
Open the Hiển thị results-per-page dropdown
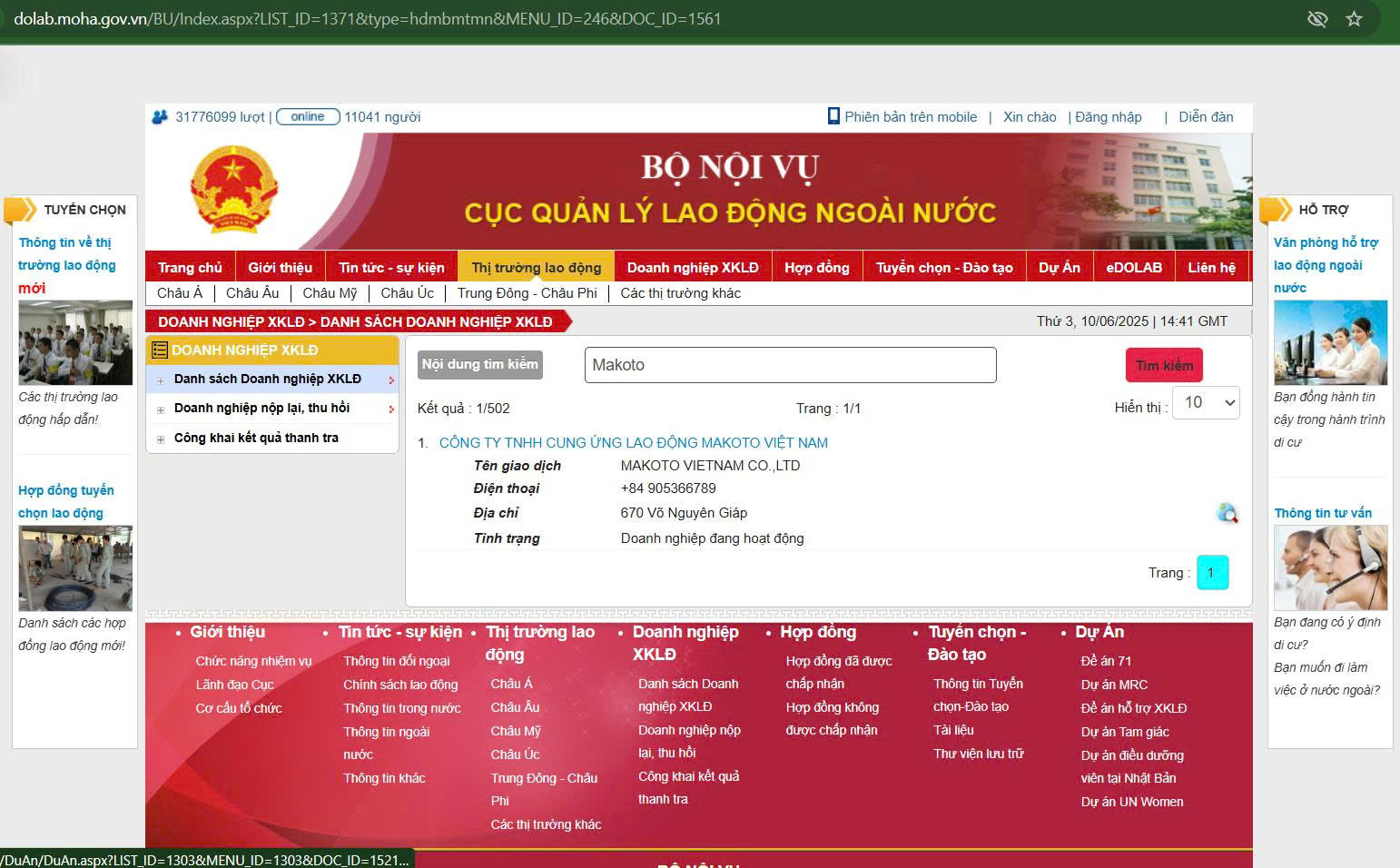pyautogui.click(x=1206, y=403)
